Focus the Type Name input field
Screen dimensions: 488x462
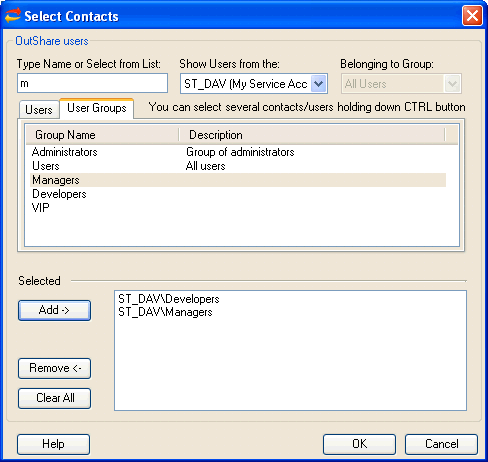tap(92, 83)
